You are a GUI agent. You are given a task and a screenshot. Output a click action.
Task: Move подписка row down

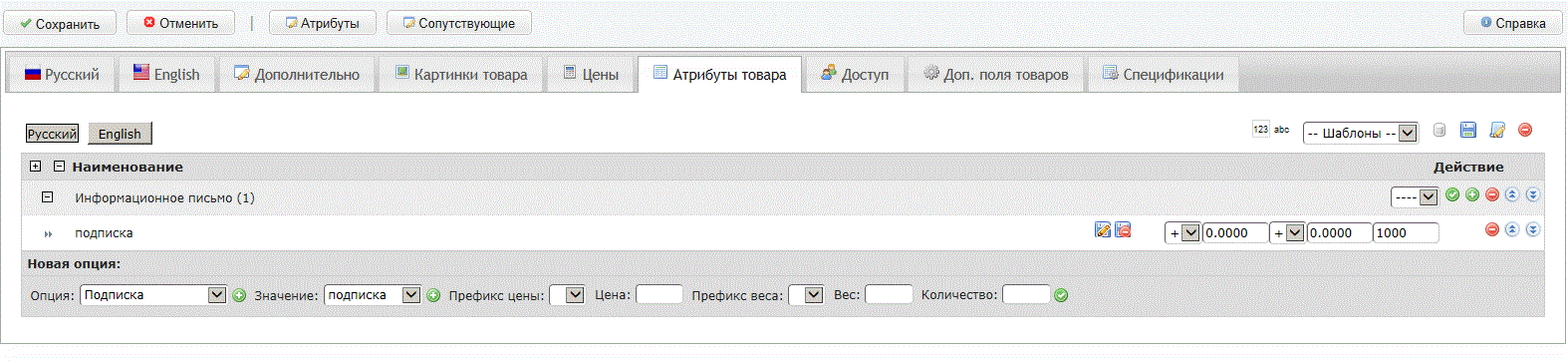pos(1533,229)
